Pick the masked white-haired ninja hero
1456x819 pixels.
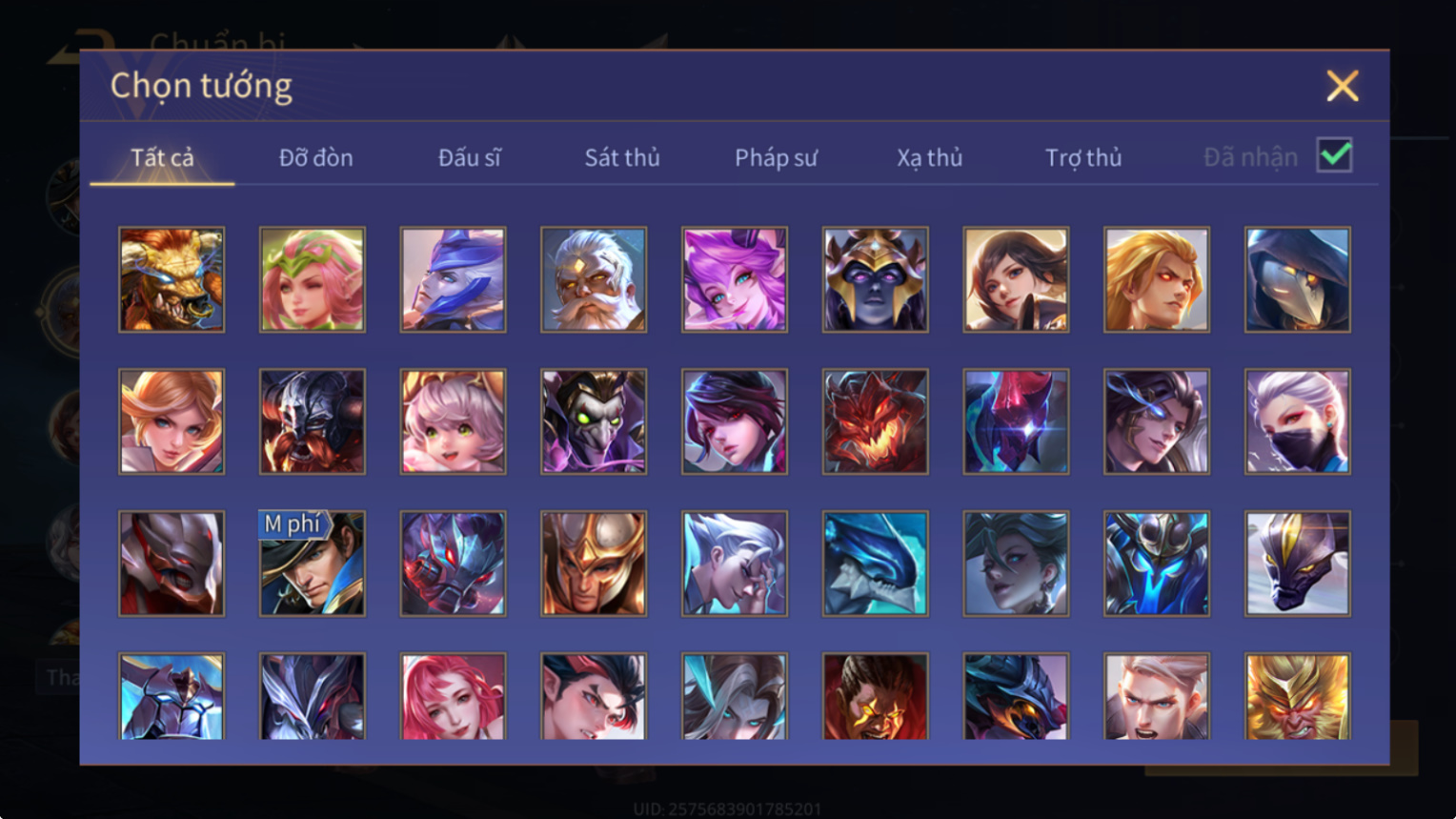tap(1298, 421)
